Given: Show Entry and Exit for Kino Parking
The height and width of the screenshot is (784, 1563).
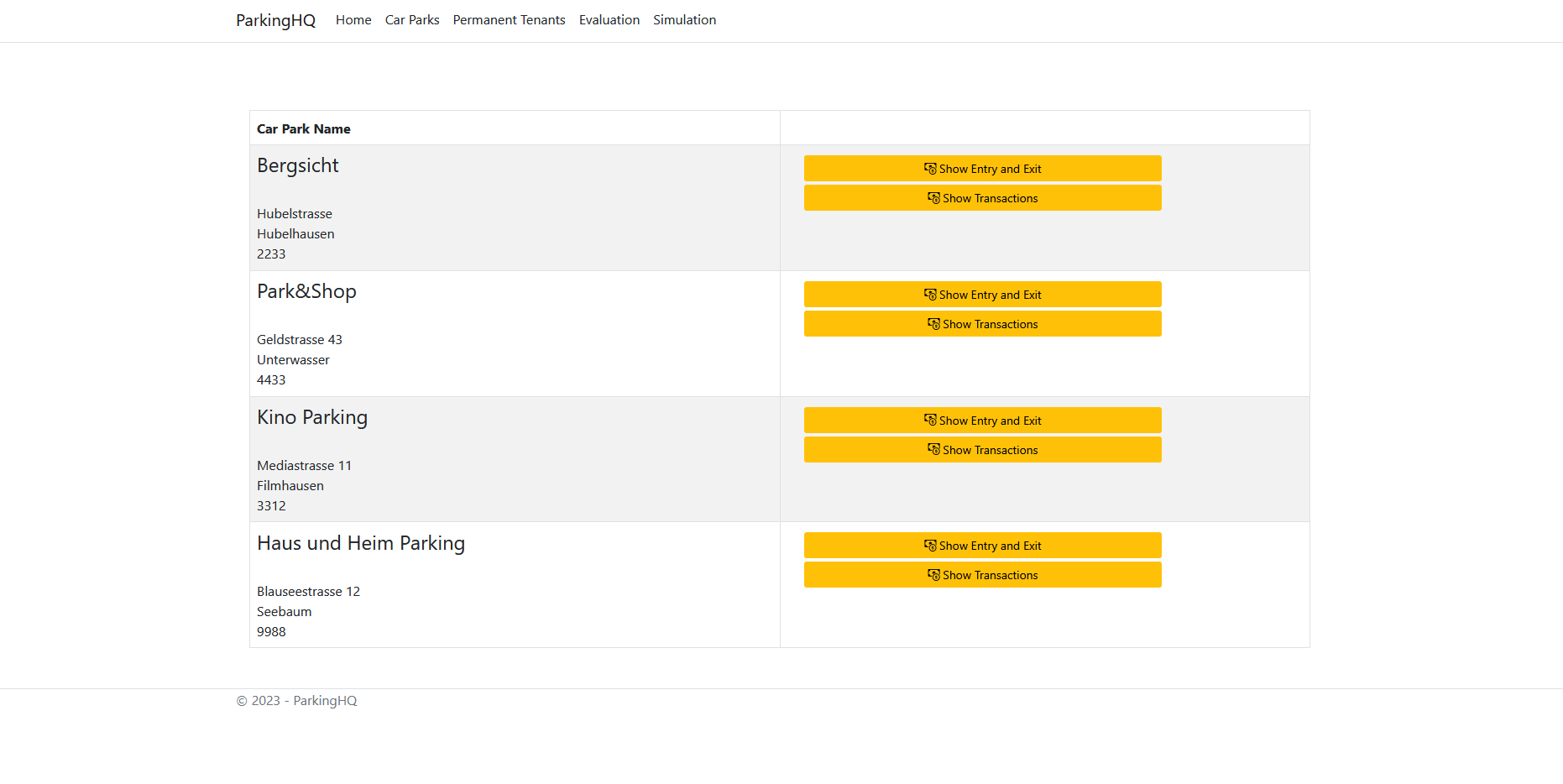Looking at the screenshot, I should tap(983, 421).
